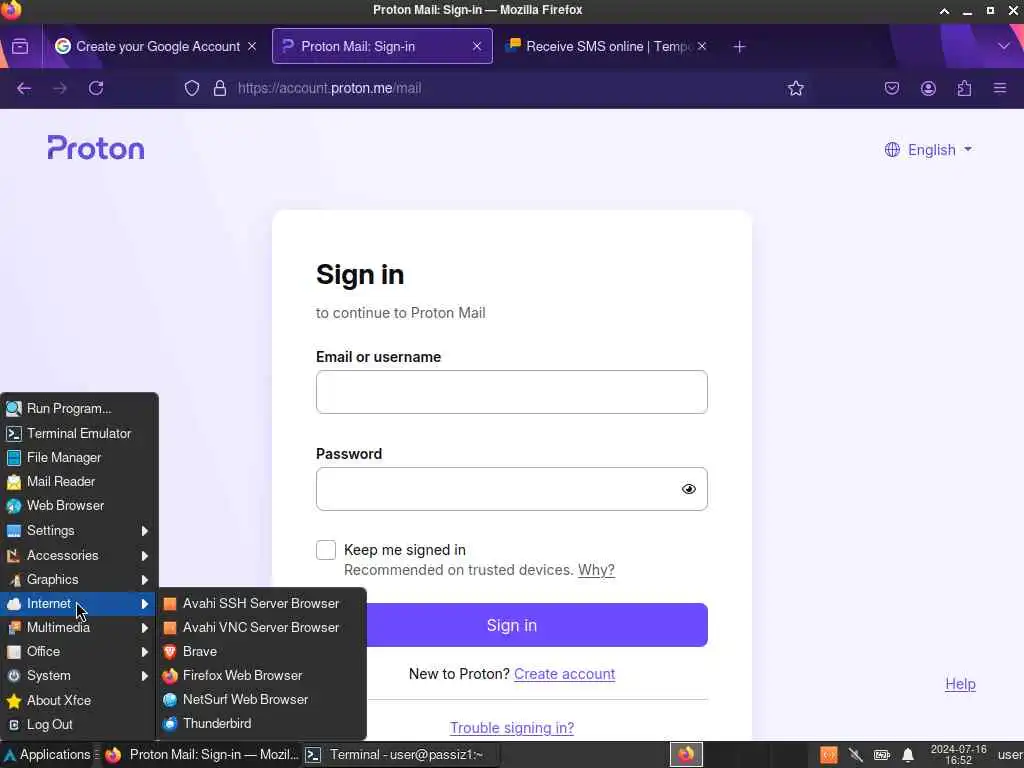This screenshot has height=768, width=1024.
Task: Open Firefox View workspace icon
Action: pyautogui.click(x=20, y=46)
